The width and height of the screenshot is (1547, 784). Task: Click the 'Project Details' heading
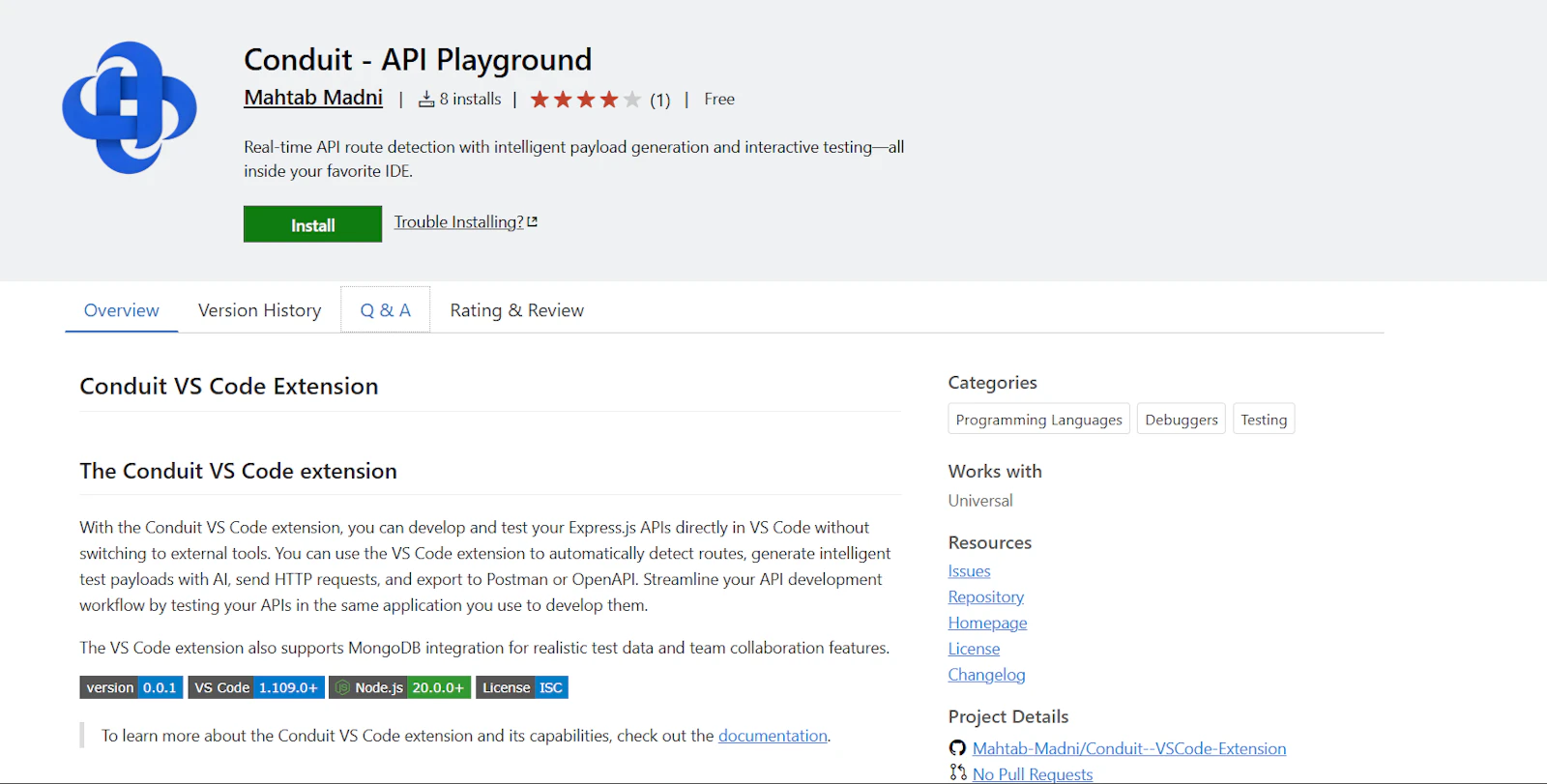[1008, 716]
